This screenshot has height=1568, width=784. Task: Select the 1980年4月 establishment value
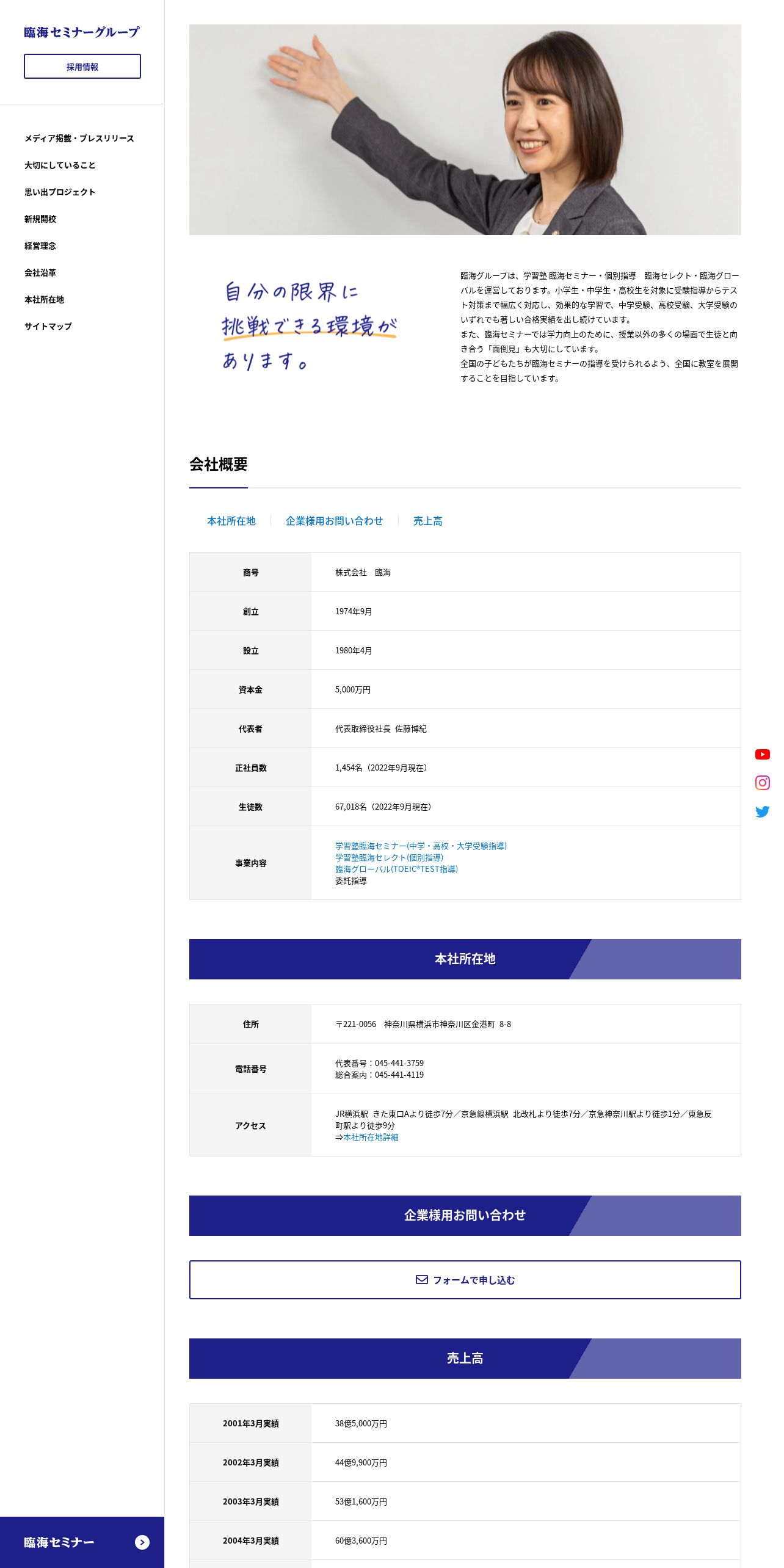pos(354,650)
